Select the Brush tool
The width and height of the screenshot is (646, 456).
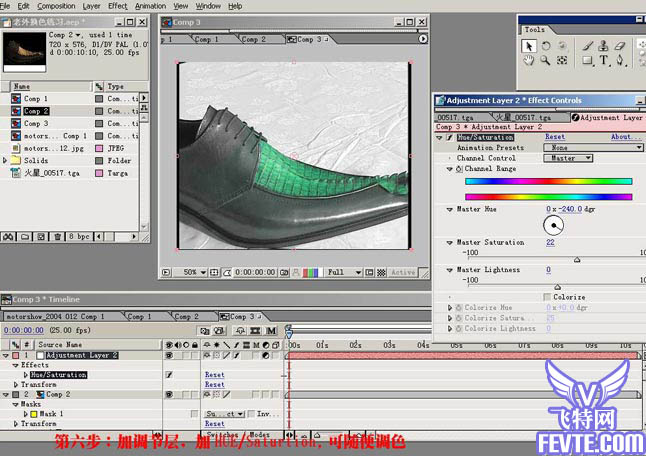[588, 46]
